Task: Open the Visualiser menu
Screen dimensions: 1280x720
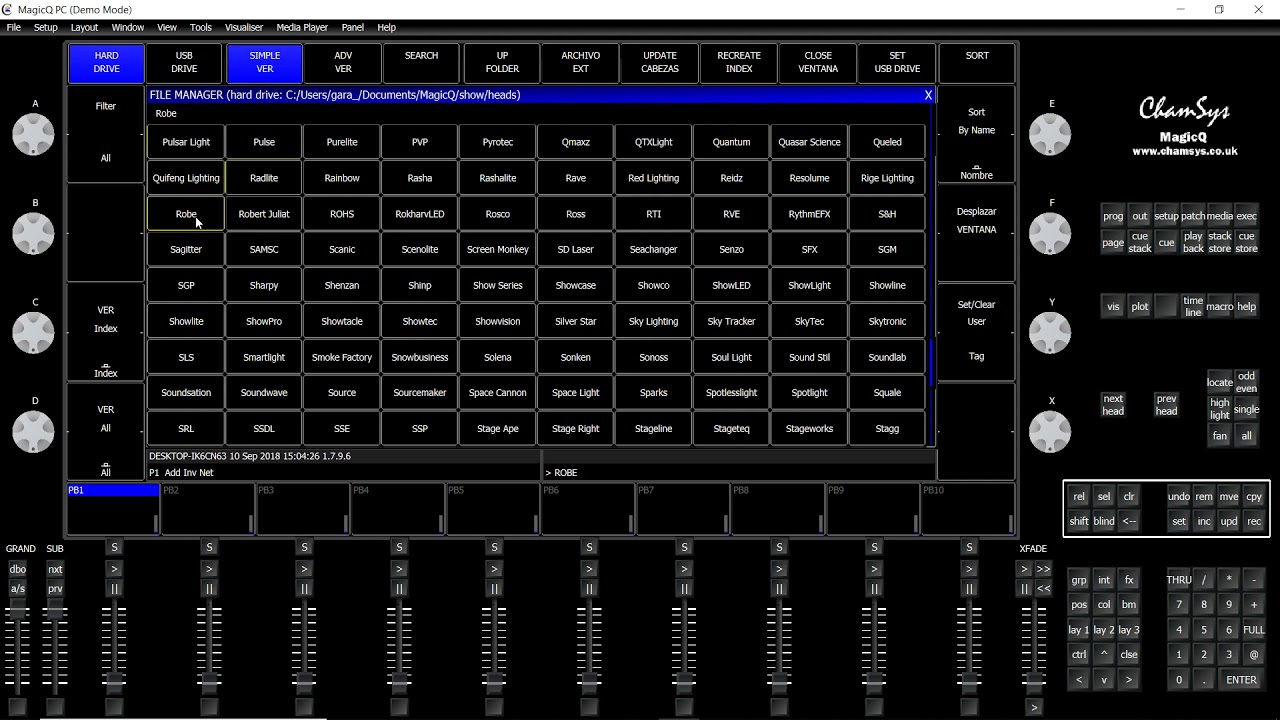Action: click(245, 27)
